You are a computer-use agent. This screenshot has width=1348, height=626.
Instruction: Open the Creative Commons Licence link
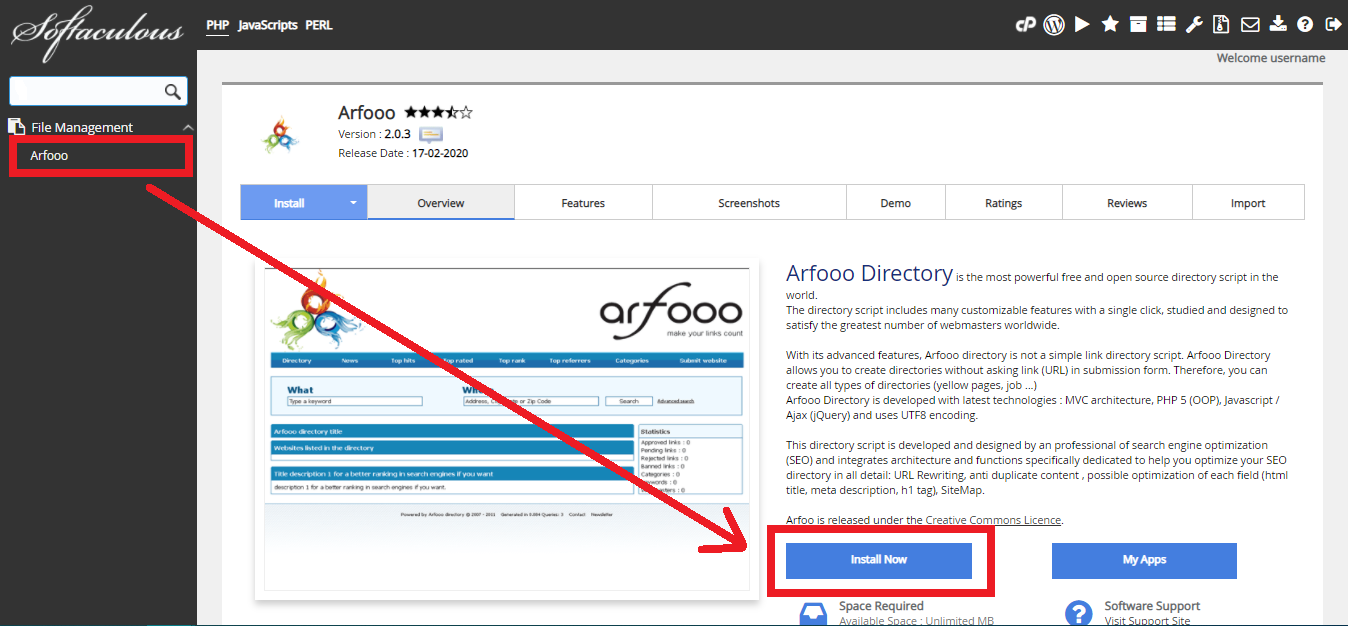993,520
